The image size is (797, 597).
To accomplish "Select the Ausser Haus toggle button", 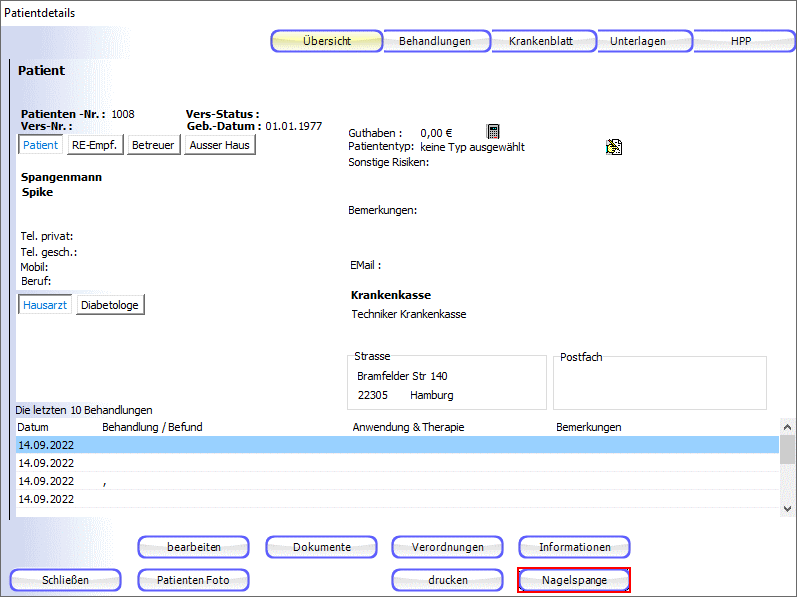I will click(220, 145).
